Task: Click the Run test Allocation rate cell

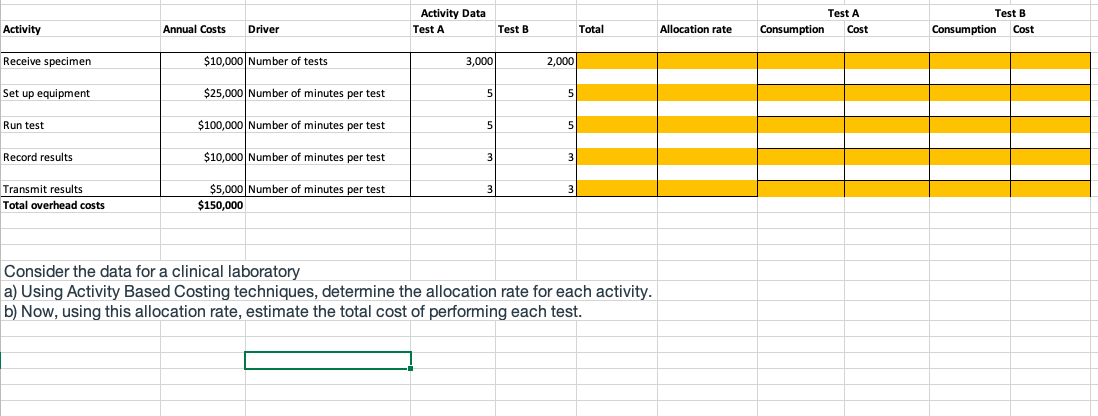Action: (x=707, y=125)
